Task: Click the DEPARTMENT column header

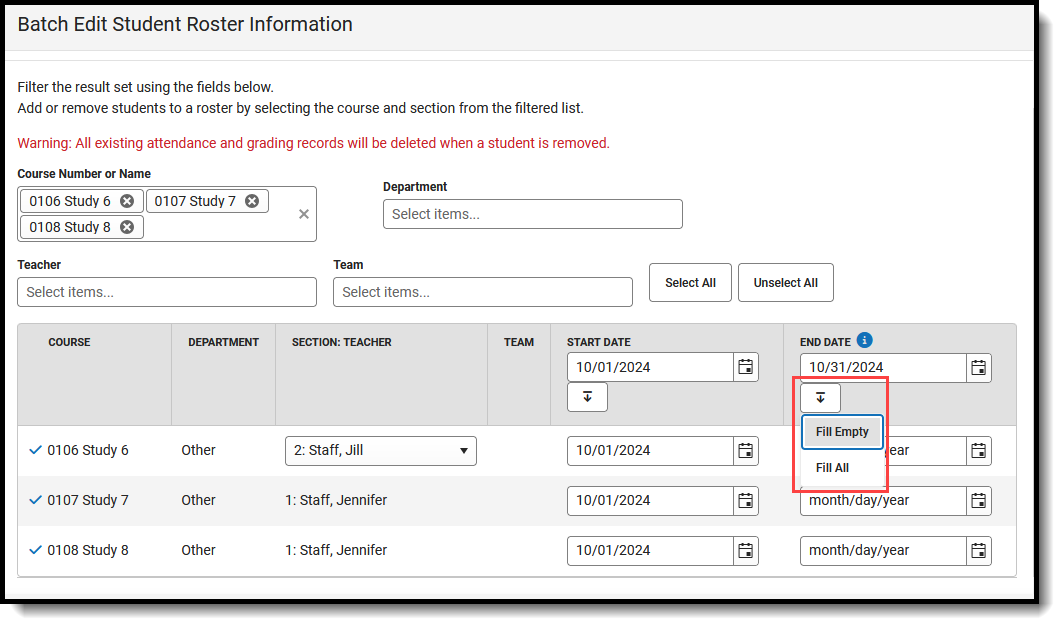Action: pos(223,342)
